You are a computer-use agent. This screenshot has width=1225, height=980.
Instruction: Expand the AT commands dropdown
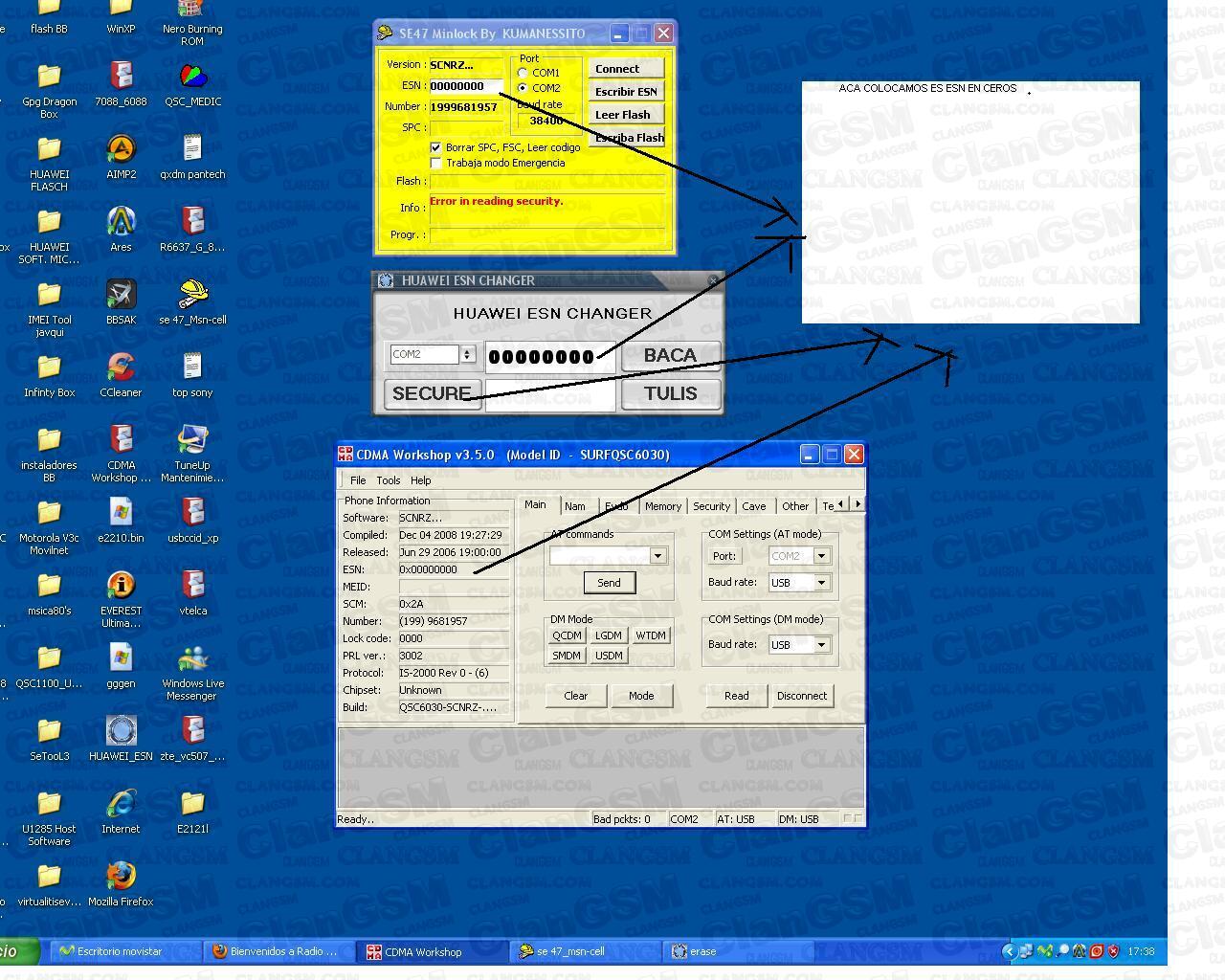point(657,555)
